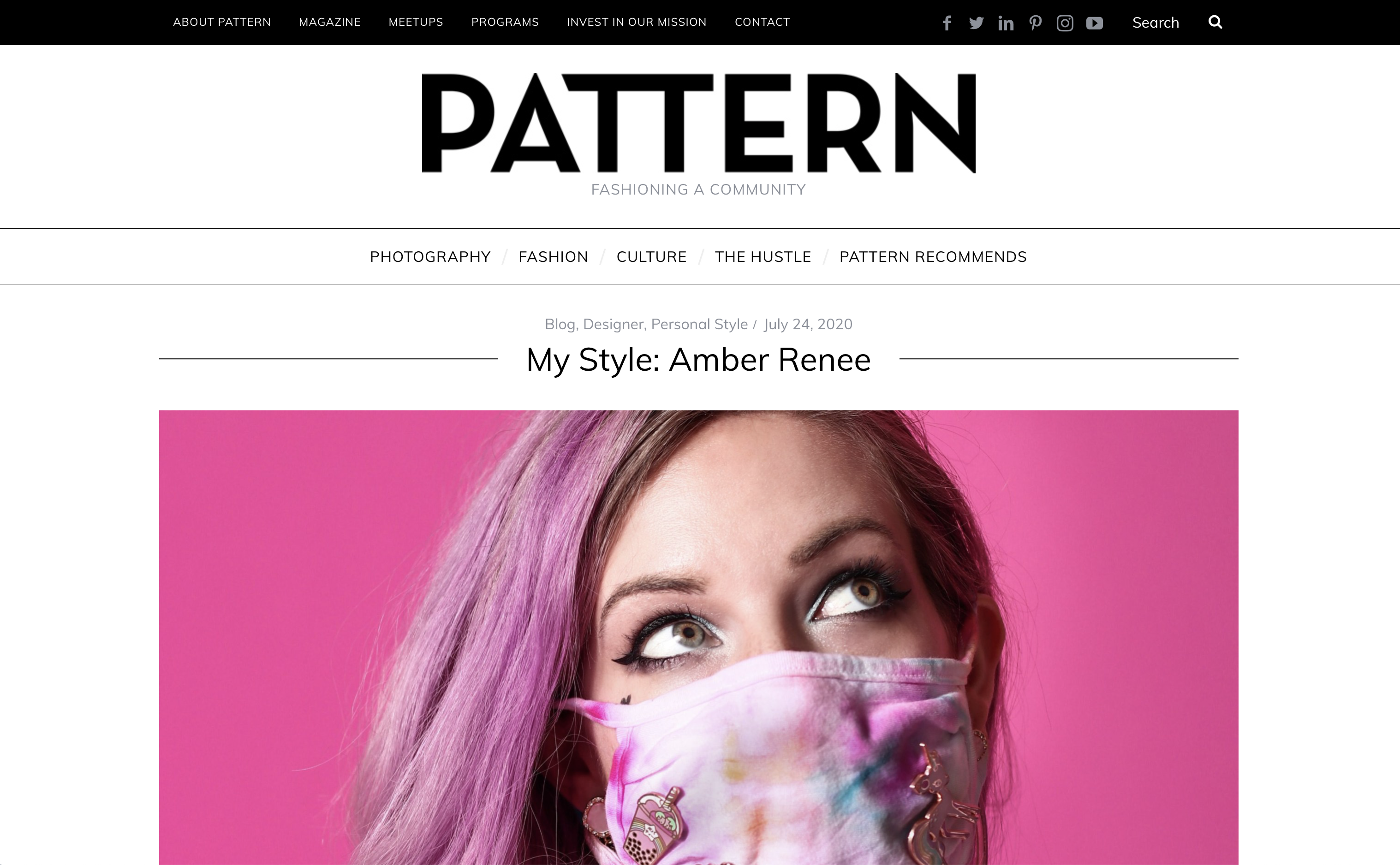Go to the Magazine menu item
1400x865 pixels.
point(330,22)
